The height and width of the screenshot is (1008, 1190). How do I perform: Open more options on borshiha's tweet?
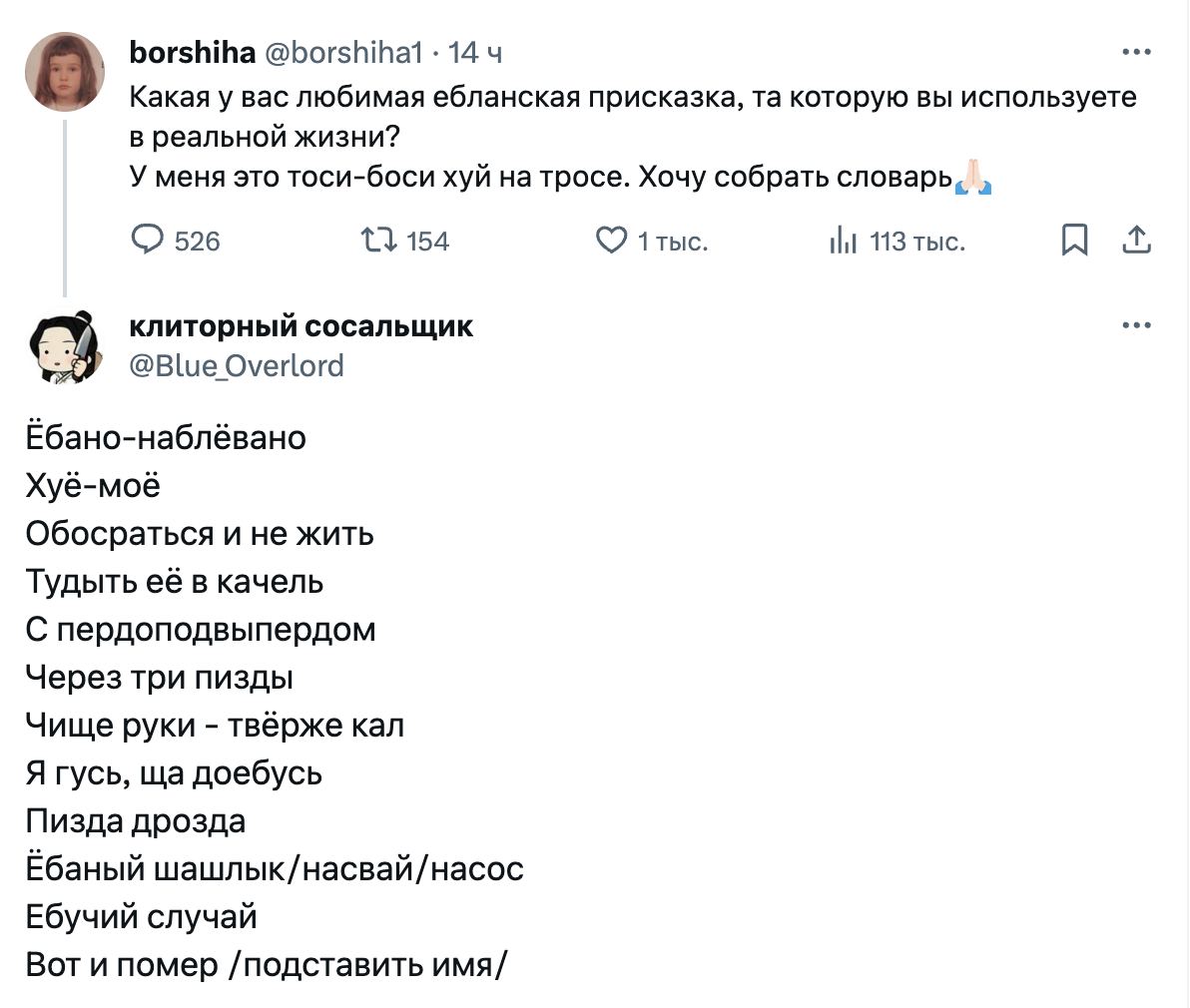coord(1137,52)
